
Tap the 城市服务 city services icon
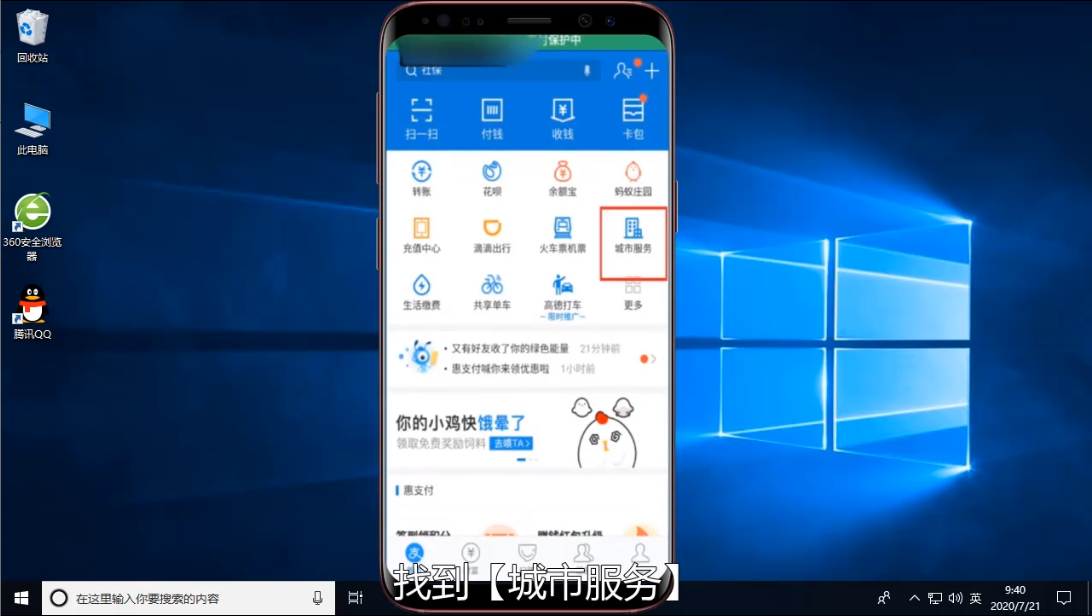[x=633, y=236]
